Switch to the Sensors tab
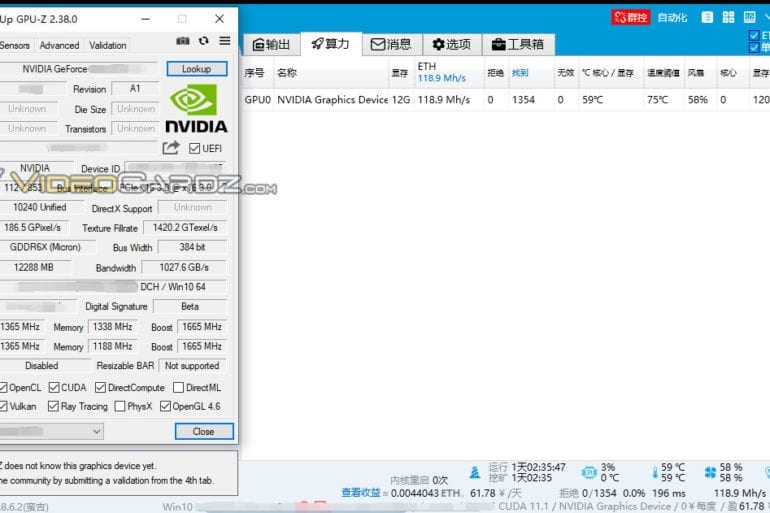770x513 pixels. coord(15,45)
